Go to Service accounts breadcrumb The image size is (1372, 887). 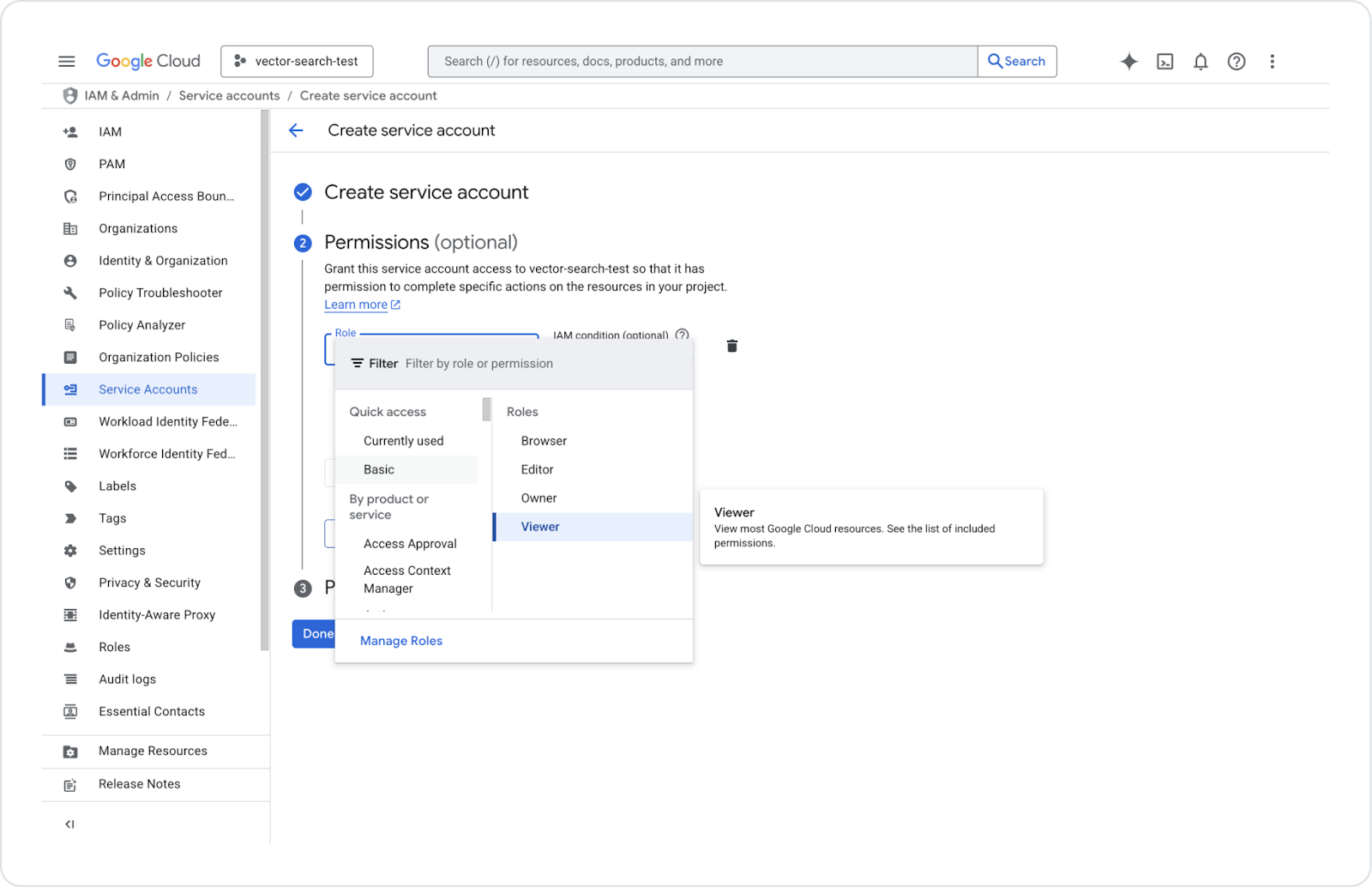(x=229, y=95)
